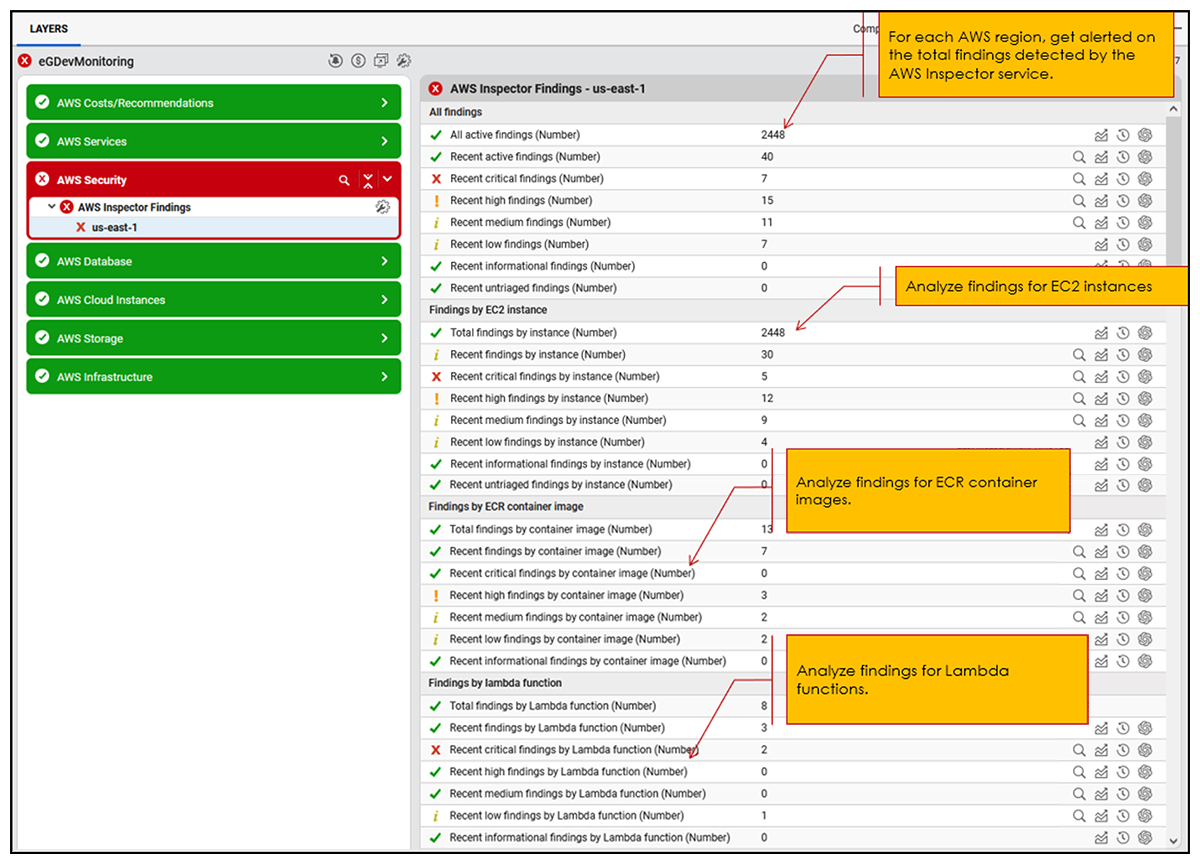The image size is (1200, 864).
Task: Collapse the AWS Inspector Findings tree node
Action: (x=52, y=207)
